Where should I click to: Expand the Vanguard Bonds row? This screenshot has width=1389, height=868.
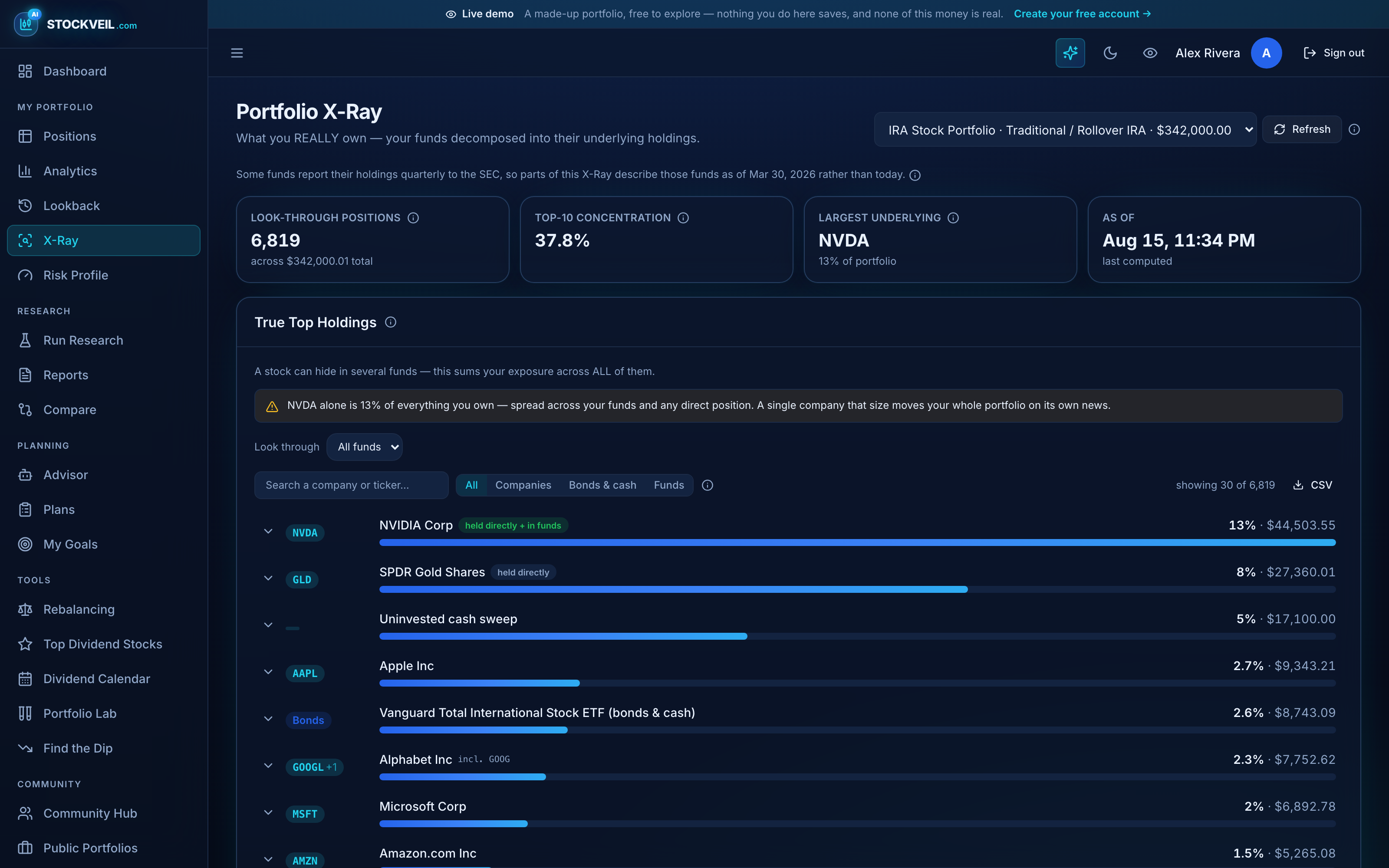268,719
